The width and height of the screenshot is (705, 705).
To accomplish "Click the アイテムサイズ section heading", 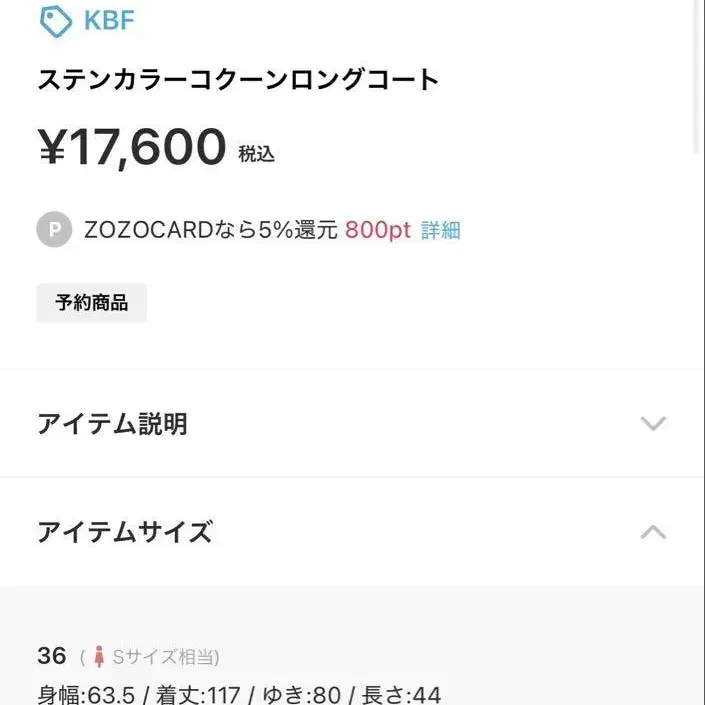I will (125, 532).
